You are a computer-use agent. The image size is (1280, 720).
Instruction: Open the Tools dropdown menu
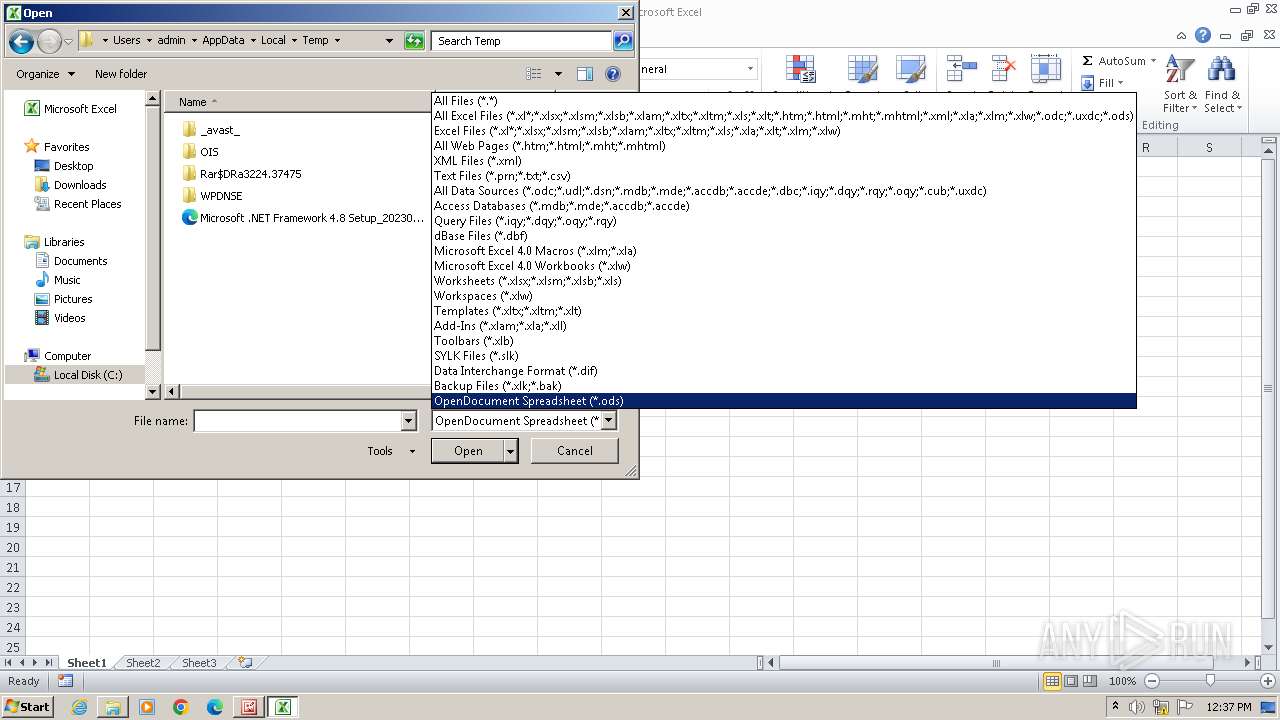(x=391, y=451)
